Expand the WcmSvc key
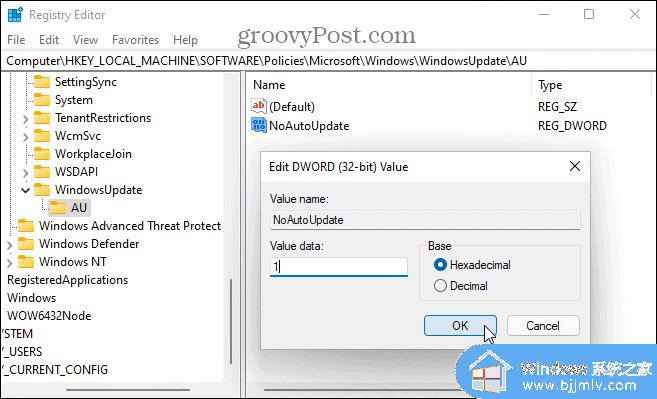The width and height of the screenshot is (657, 399). [26, 137]
